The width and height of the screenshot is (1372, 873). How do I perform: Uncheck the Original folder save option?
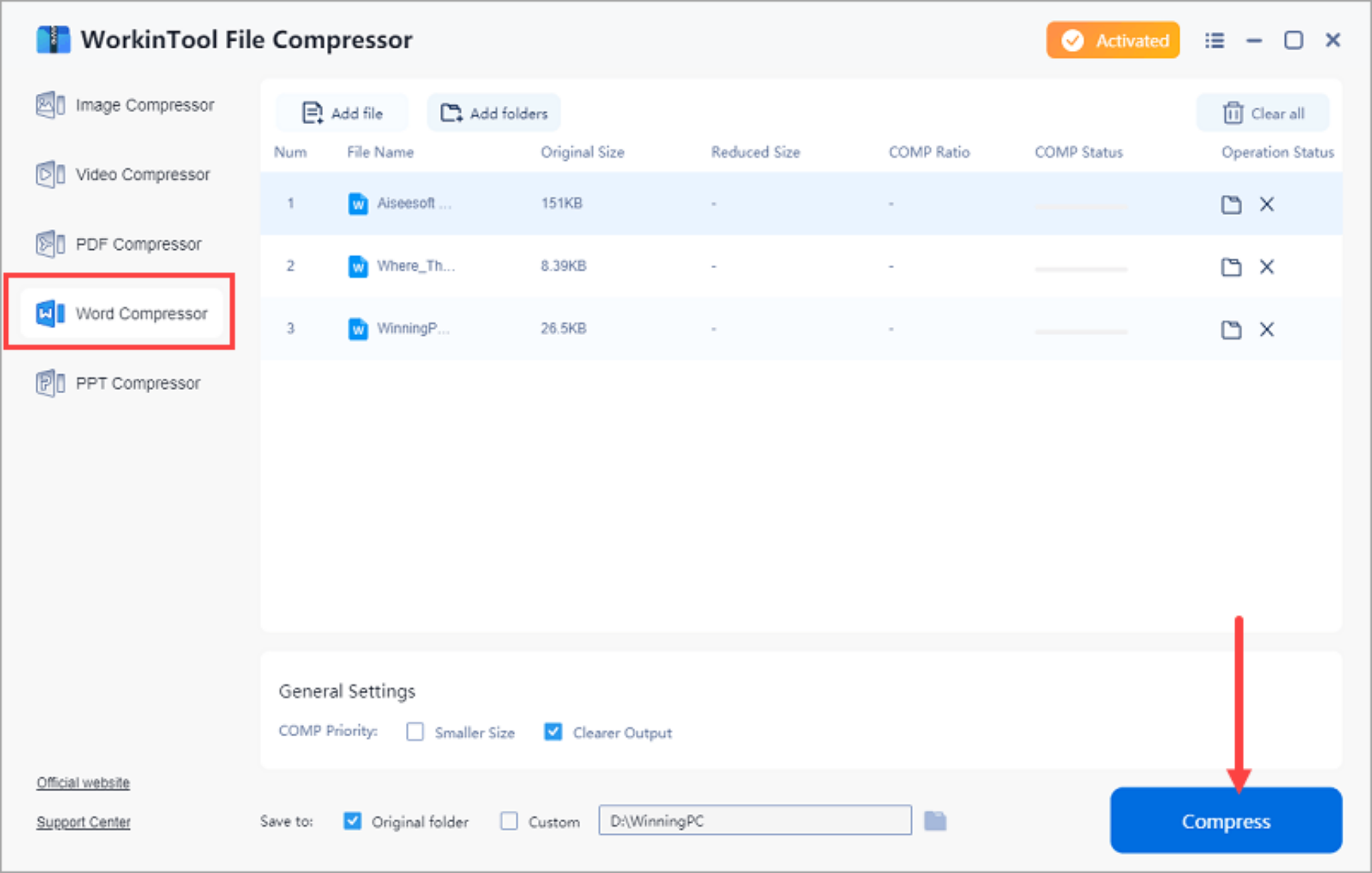(352, 821)
